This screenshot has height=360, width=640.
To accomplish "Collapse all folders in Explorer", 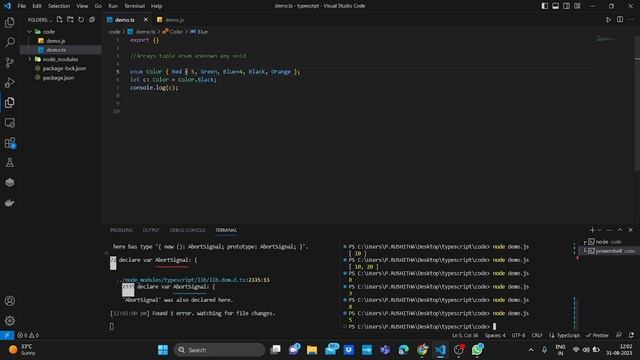I will coord(92,20).
